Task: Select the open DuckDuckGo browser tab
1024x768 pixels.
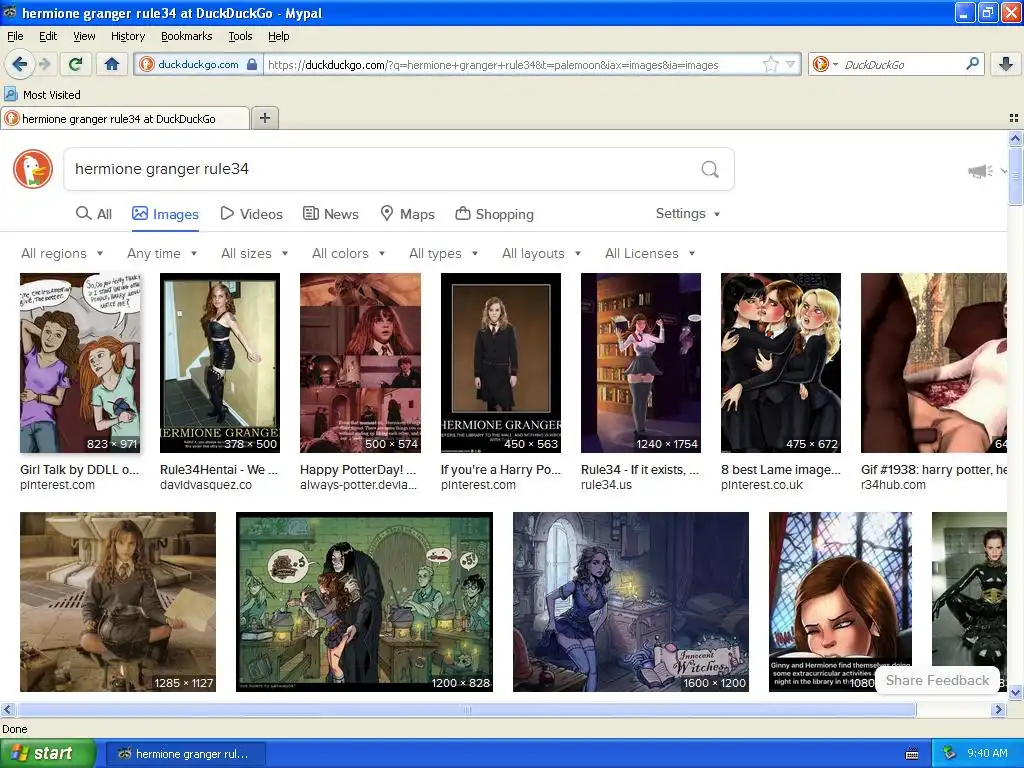Action: pos(125,118)
